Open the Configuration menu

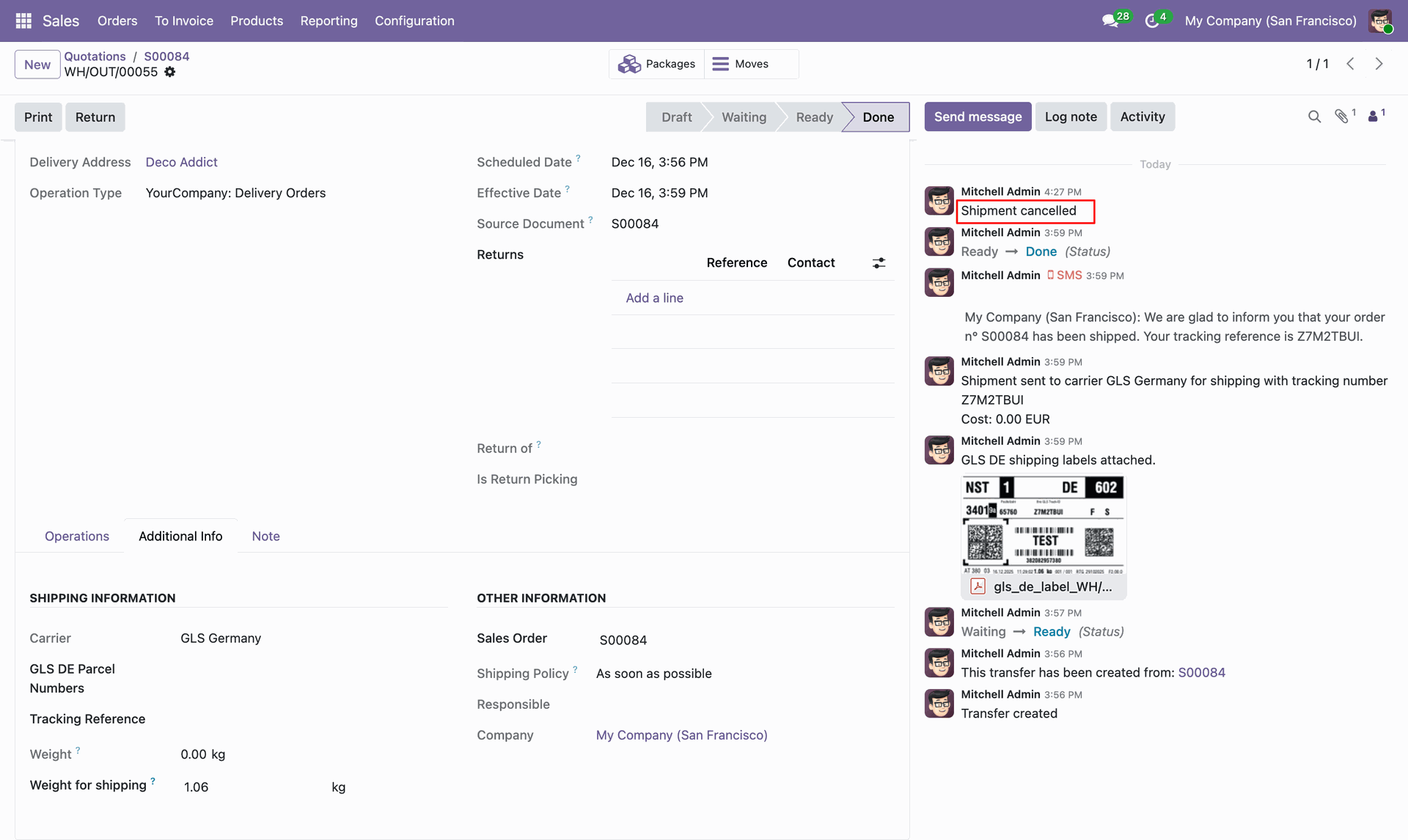coord(414,21)
